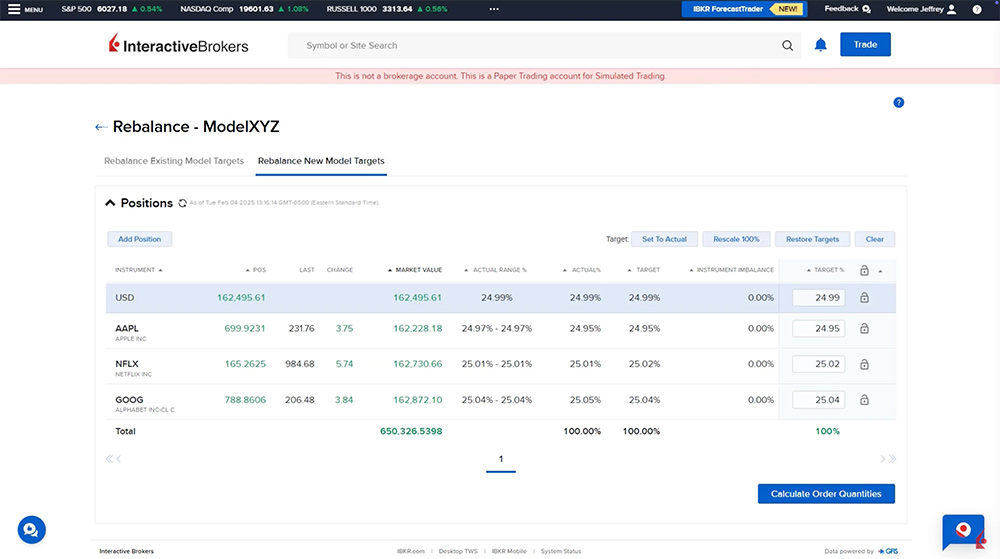Click the top-bar help question mark
This screenshot has width=1000, height=559.
click(x=977, y=9)
